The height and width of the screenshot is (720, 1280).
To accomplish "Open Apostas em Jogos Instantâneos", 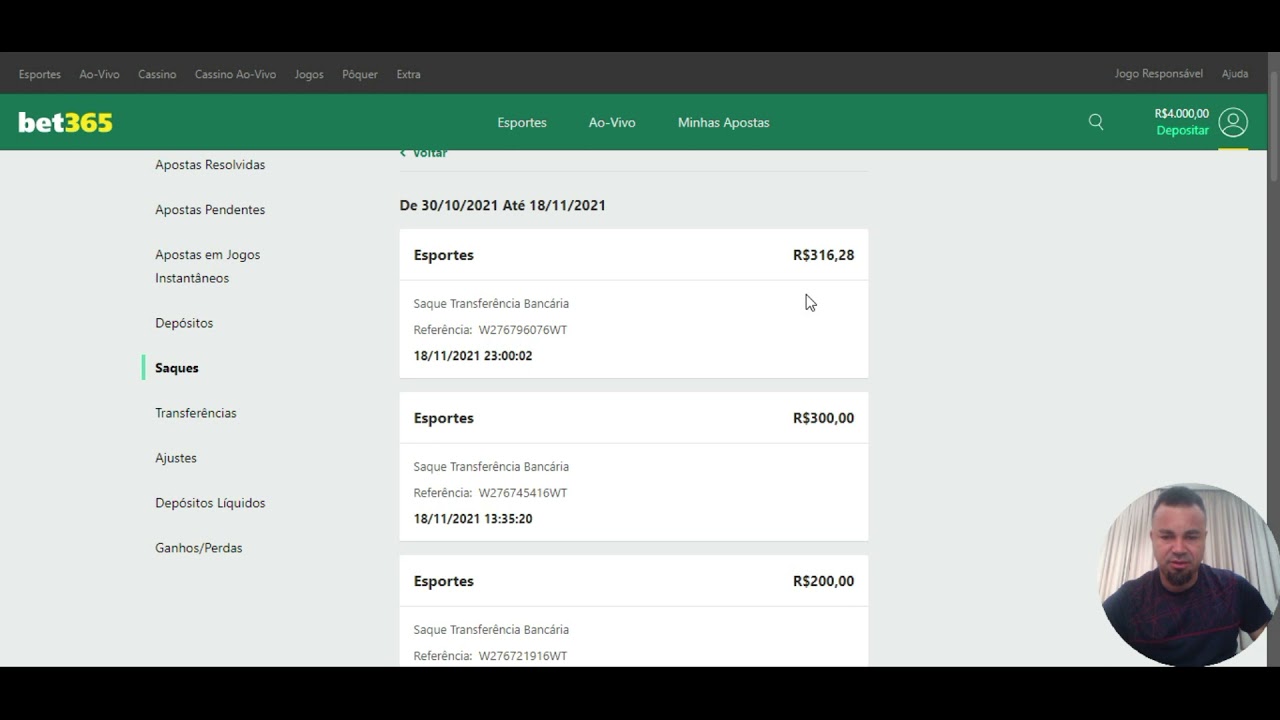I will [x=207, y=266].
